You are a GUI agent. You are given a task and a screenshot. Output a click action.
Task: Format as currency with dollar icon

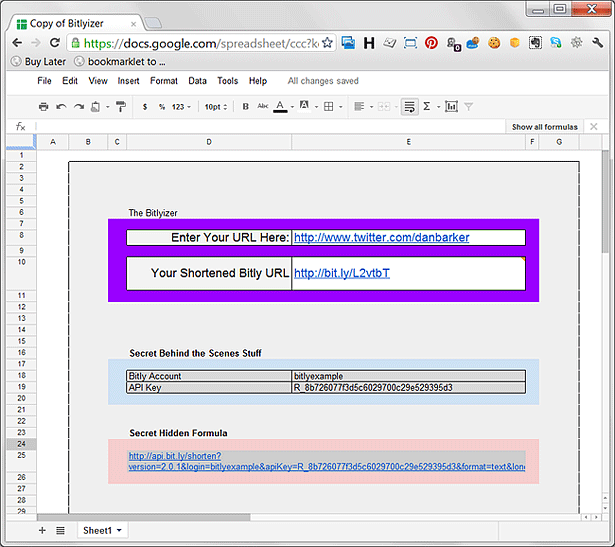(145, 107)
